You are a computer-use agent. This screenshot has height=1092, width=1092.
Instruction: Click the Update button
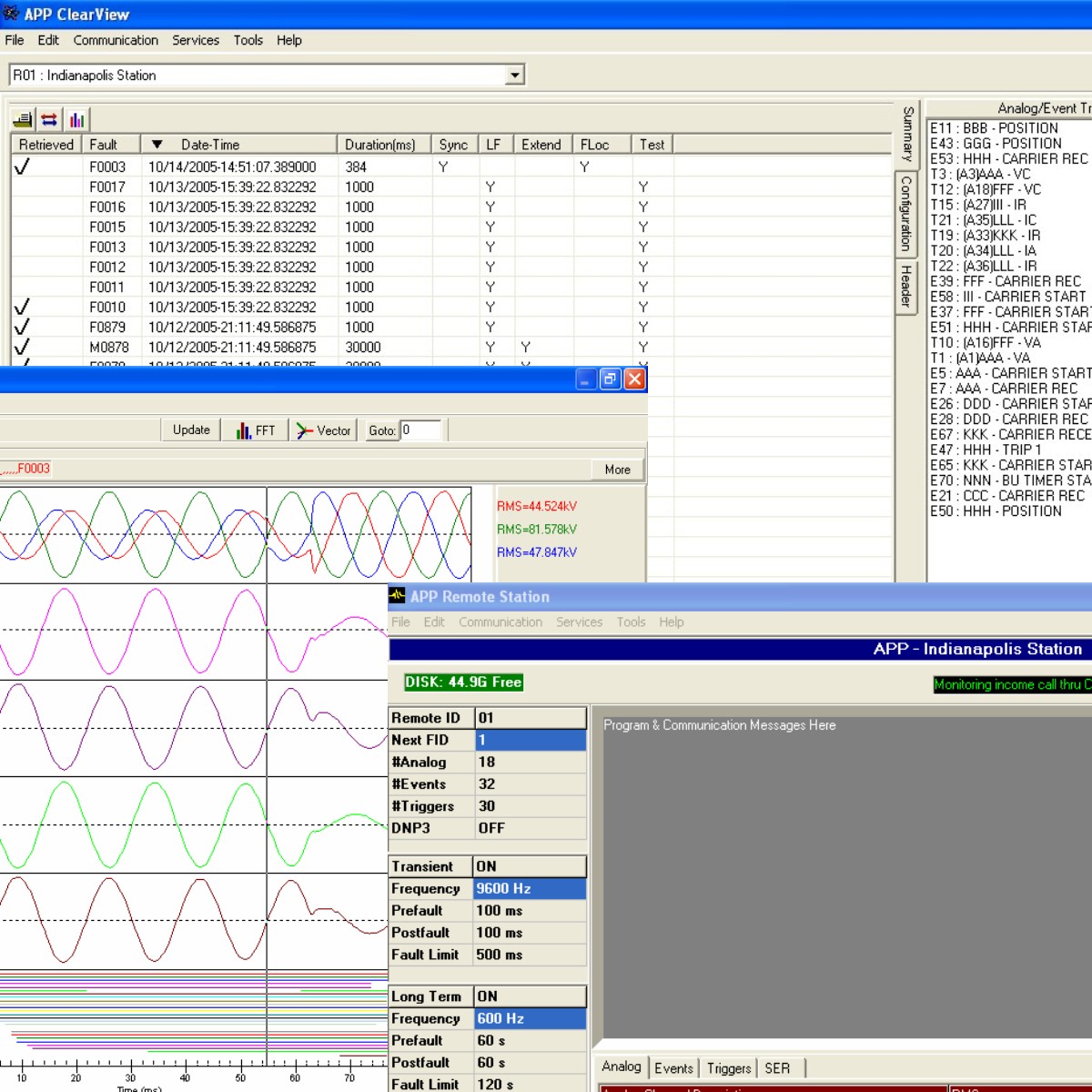click(190, 430)
